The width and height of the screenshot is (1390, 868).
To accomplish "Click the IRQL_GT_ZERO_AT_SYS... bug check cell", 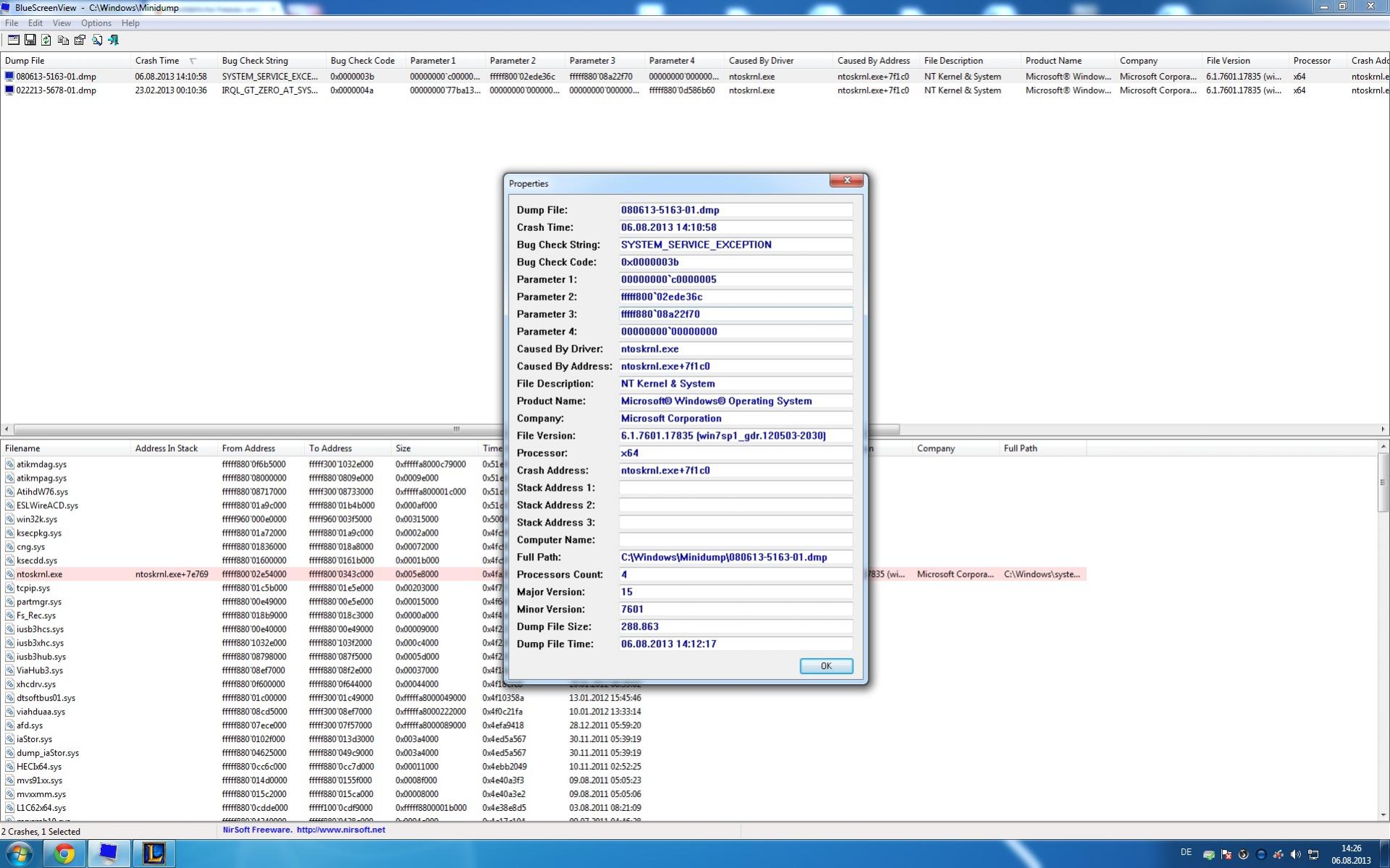I will [x=270, y=90].
